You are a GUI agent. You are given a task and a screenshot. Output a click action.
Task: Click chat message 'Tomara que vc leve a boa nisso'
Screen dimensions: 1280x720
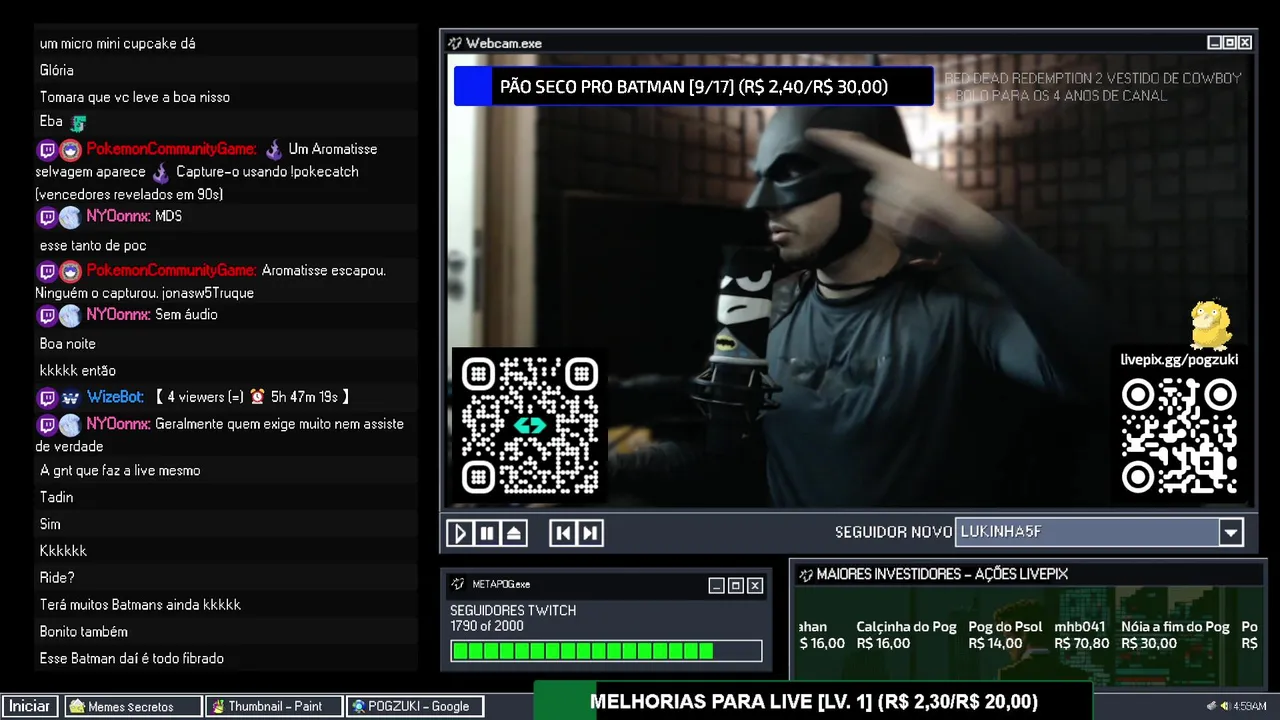(135, 97)
